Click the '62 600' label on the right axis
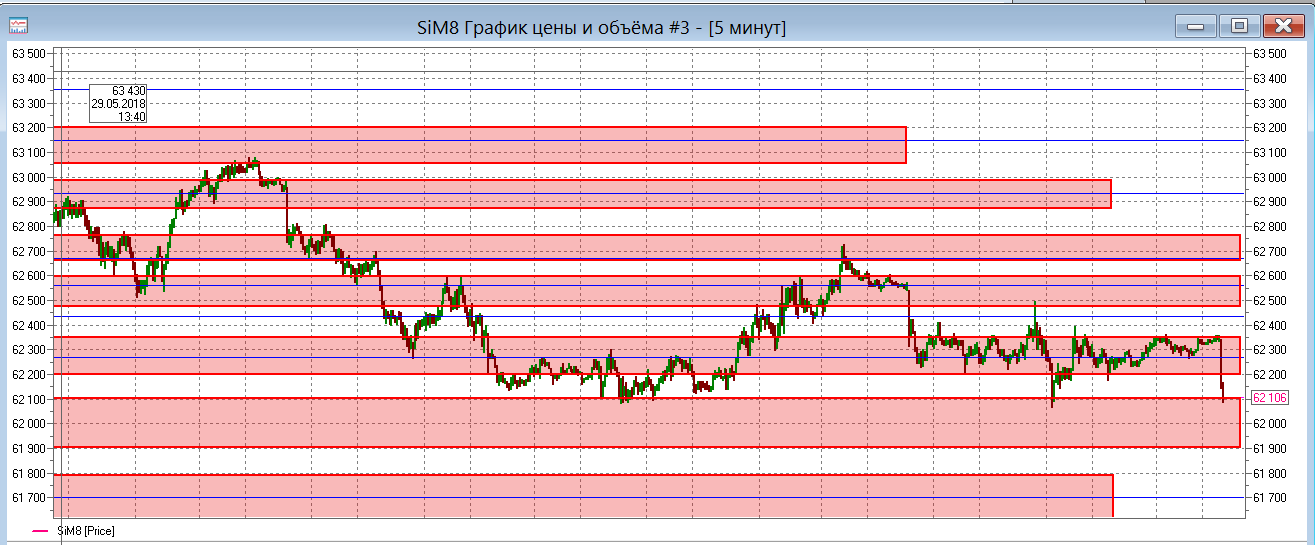 pyautogui.click(x=1271, y=275)
